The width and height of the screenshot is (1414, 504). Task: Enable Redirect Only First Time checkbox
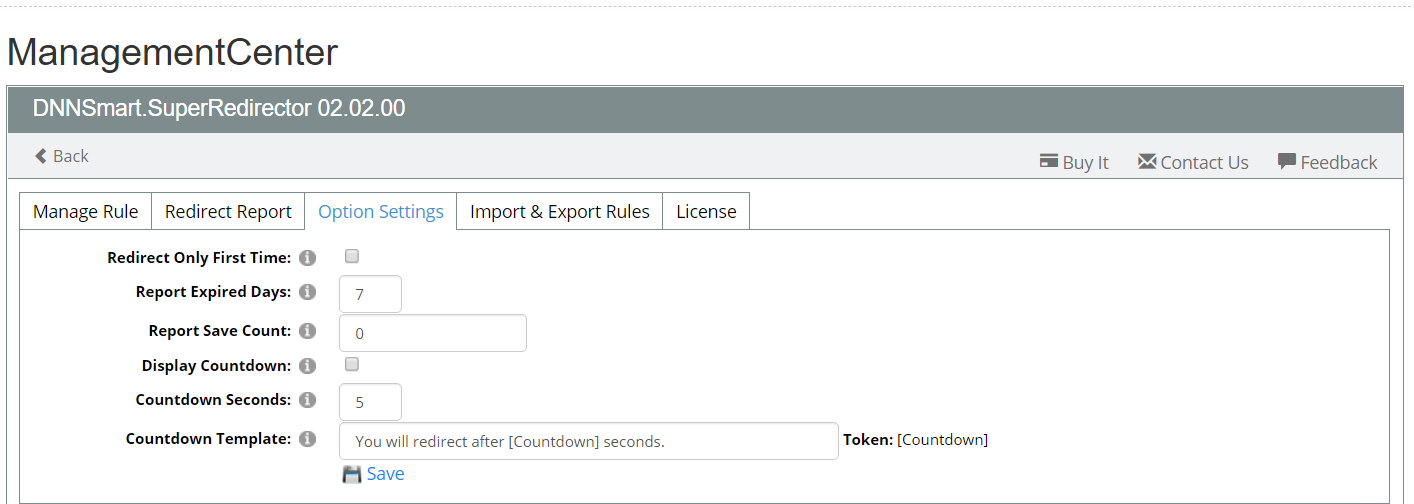point(352,257)
